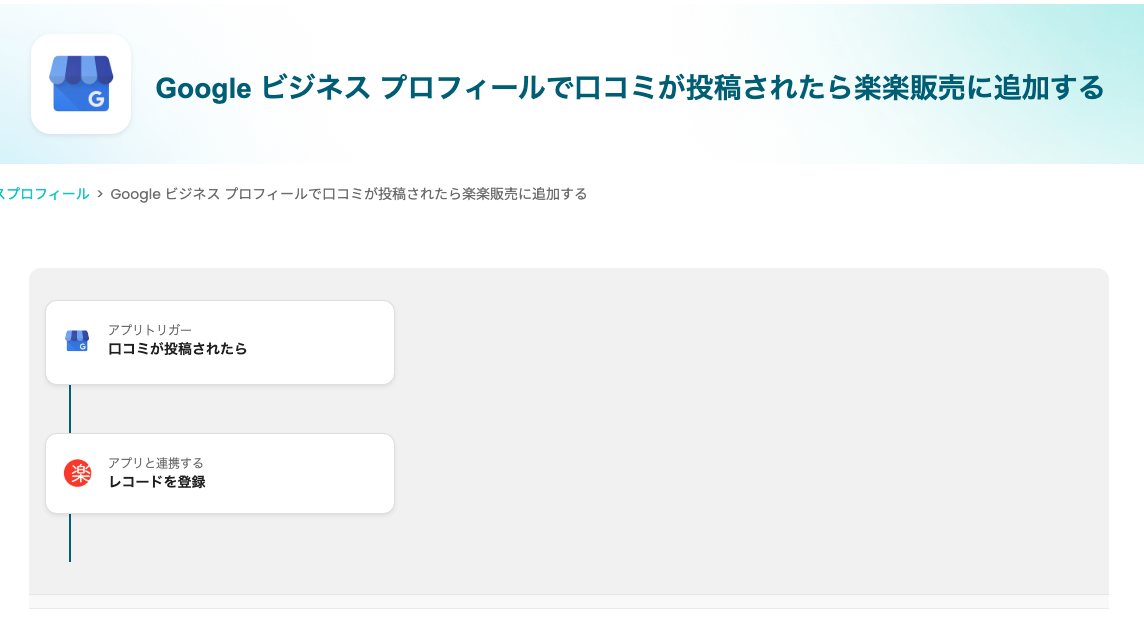Screen dimensions: 1144x627
Task: Select the 口コミが投稿されたら step title
Action: click(x=177, y=349)
